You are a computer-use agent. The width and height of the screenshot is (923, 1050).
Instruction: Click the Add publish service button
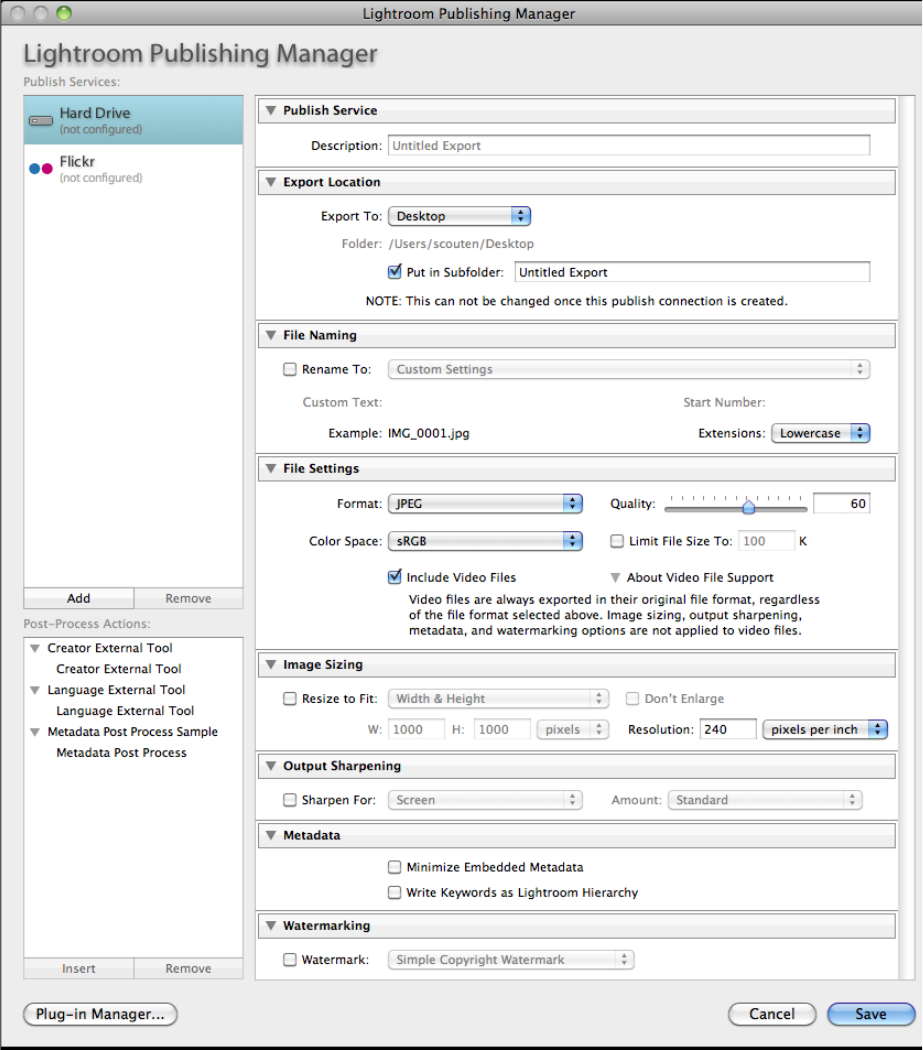(78, 598)
